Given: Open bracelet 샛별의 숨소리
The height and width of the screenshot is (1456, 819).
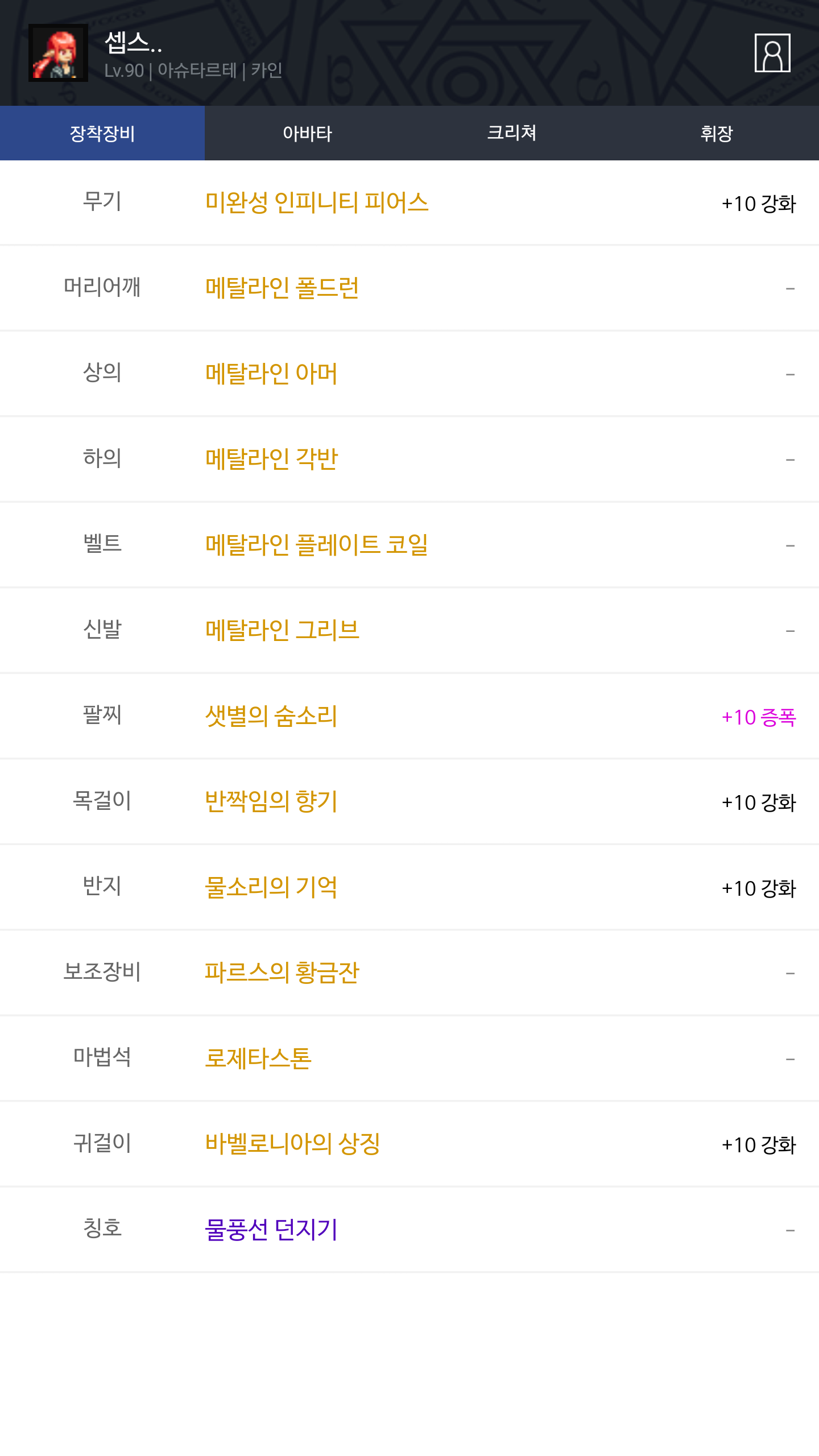Looking at the screenshot, I should coord(271,716).
